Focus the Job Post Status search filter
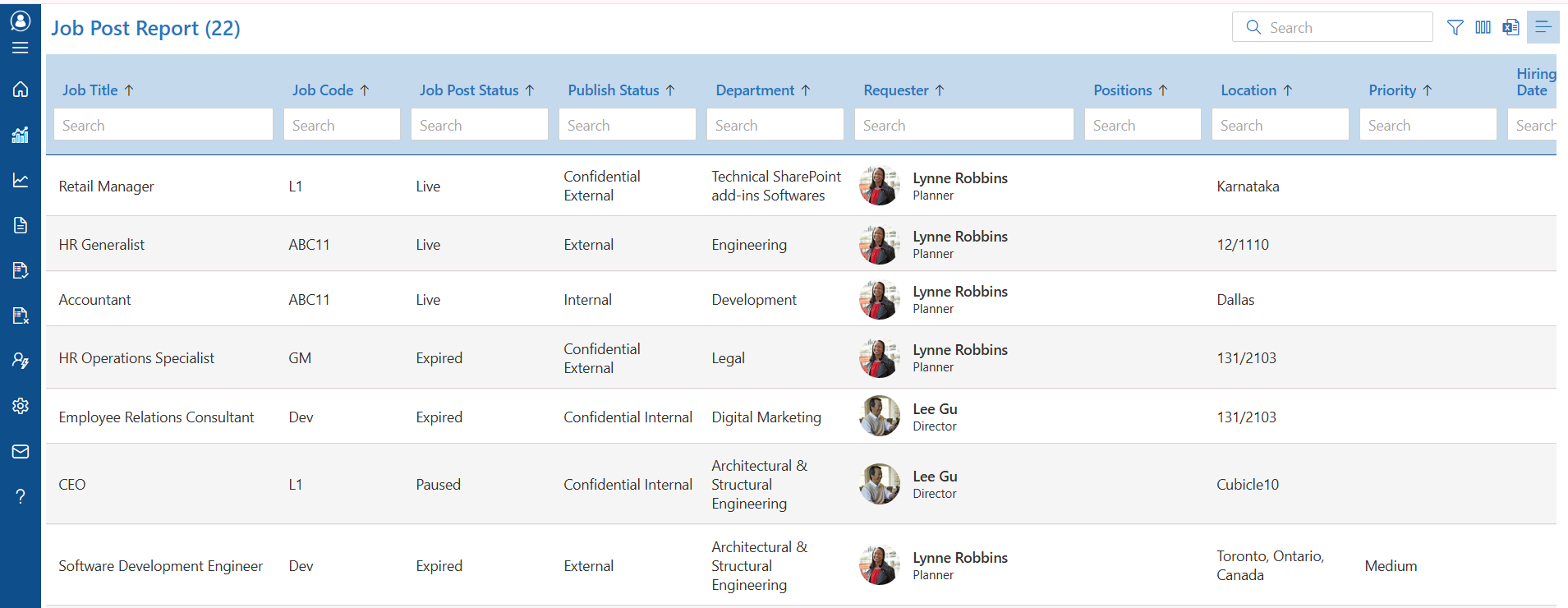1568x608 pixels. tap(480, 125)
